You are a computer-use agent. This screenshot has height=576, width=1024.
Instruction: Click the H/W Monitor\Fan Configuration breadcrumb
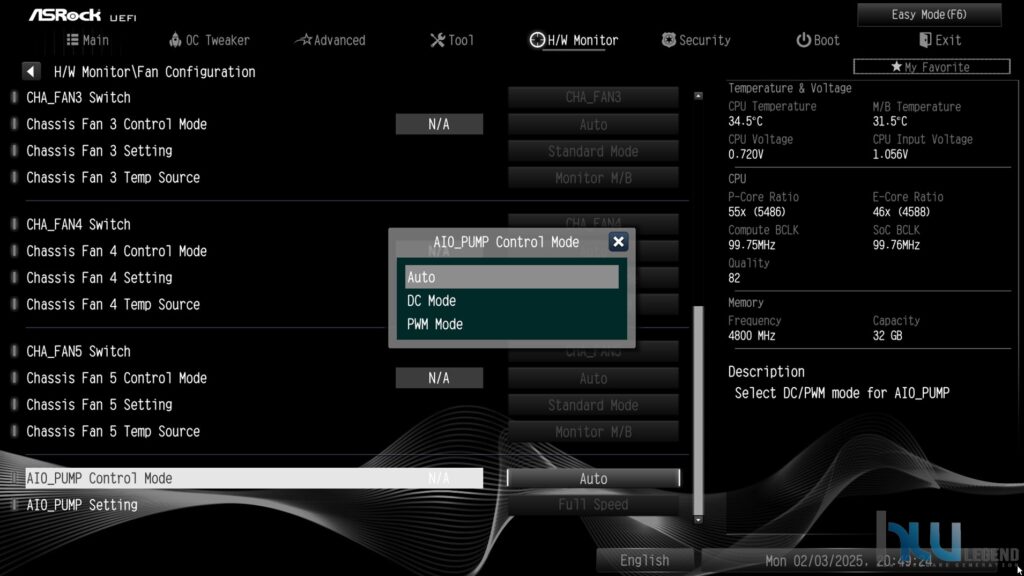click(x=155, y=72)
